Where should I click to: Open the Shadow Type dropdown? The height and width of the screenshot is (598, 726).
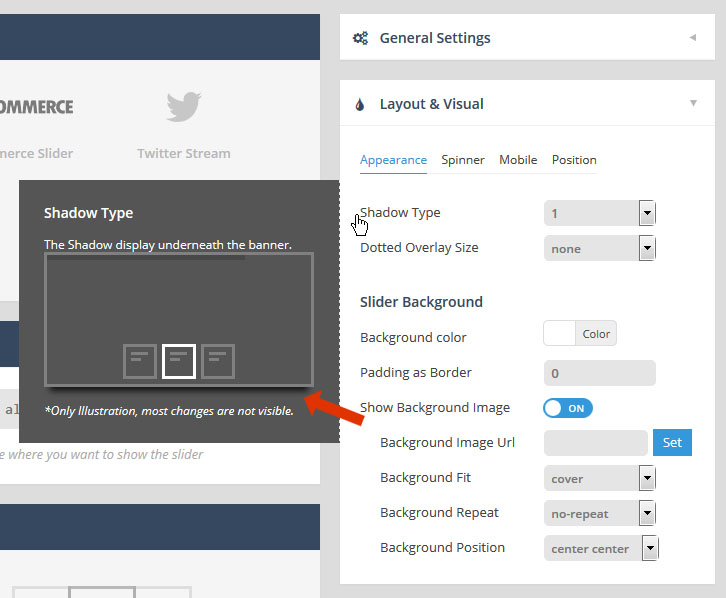[x=599, y=213]
